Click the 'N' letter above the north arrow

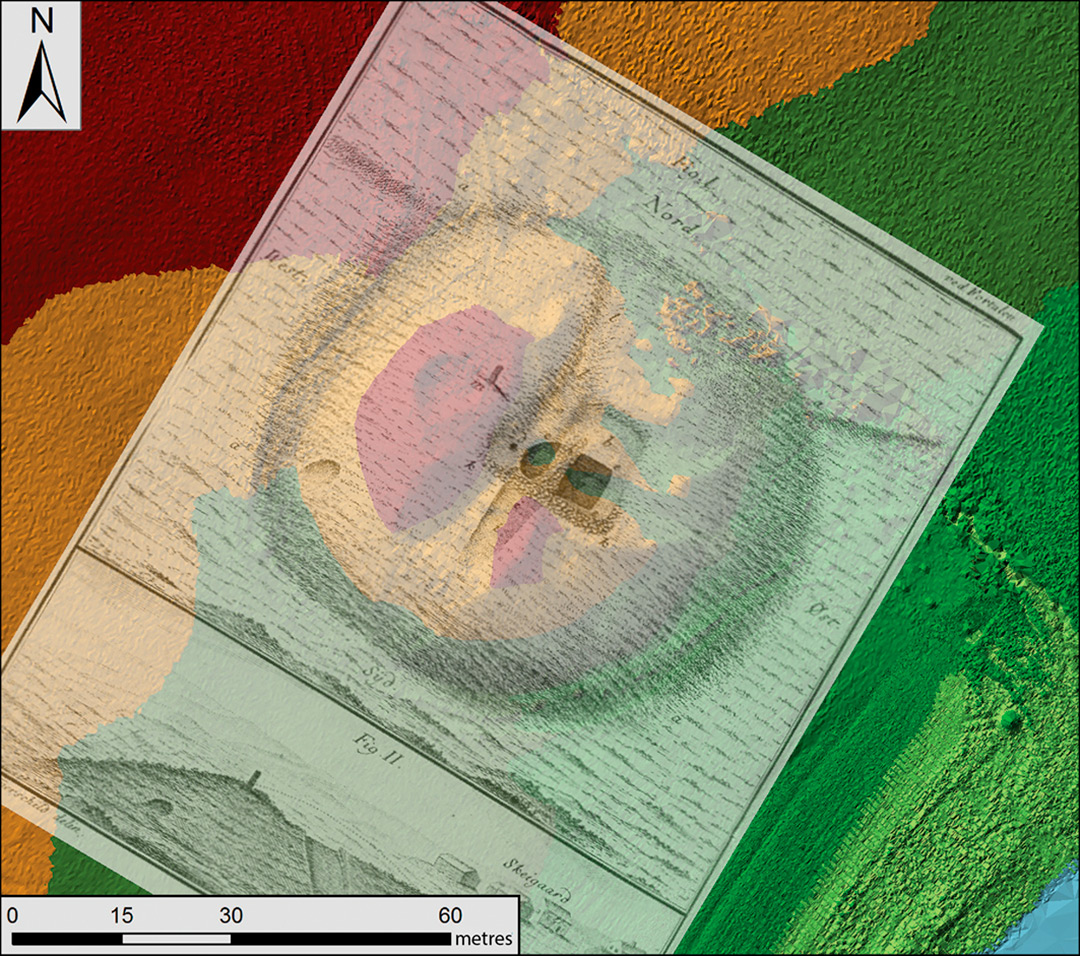[x=41, y=22]
